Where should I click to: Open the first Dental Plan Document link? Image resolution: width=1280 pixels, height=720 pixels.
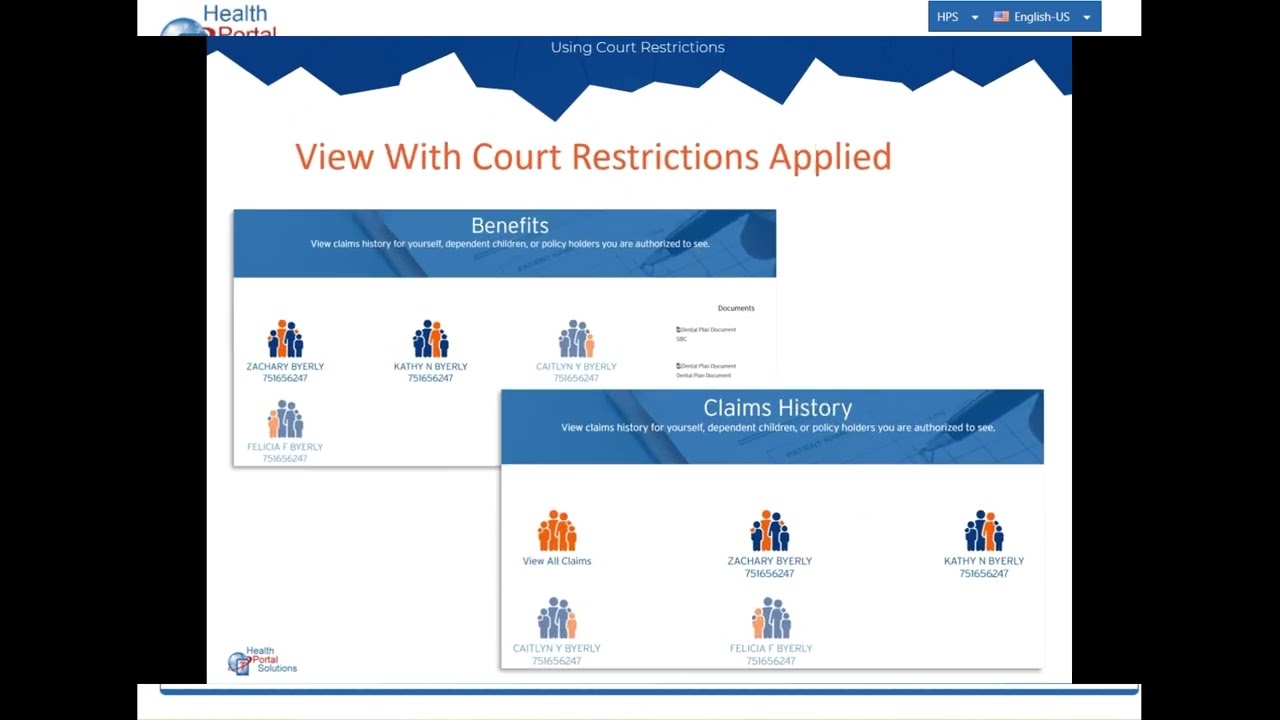coord(706,329)
